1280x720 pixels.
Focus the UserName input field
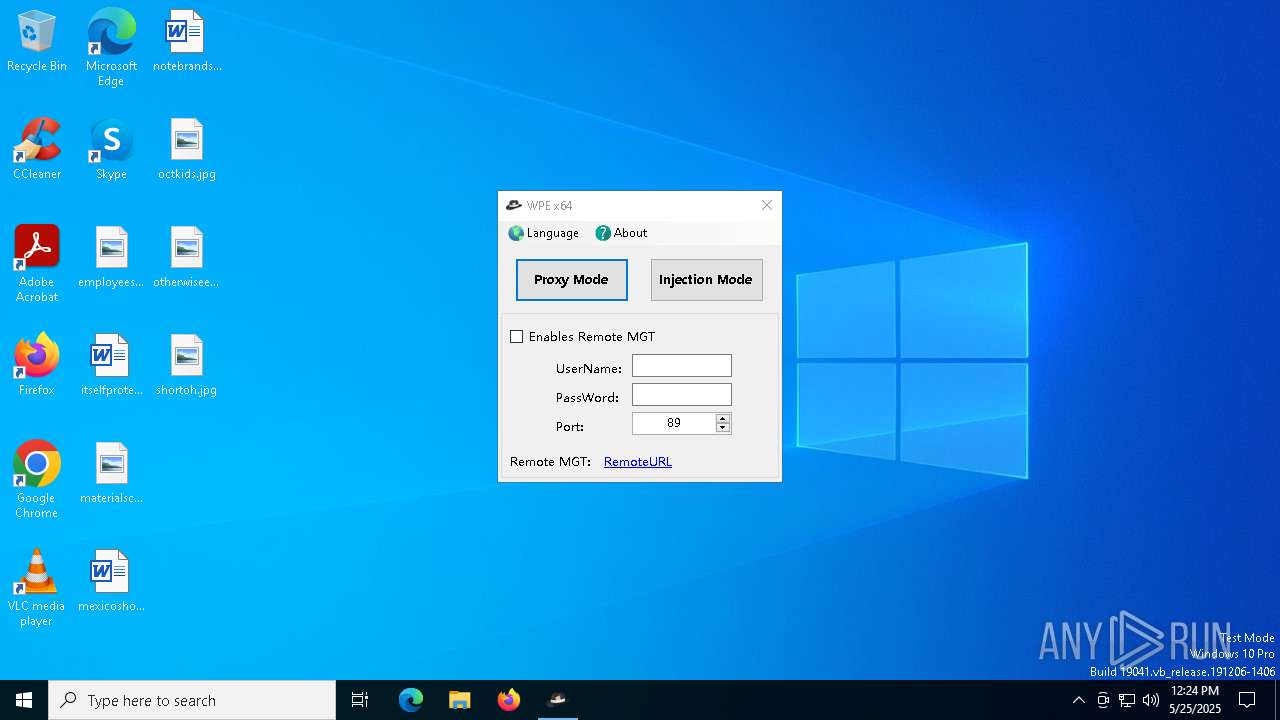pos(682,366)
